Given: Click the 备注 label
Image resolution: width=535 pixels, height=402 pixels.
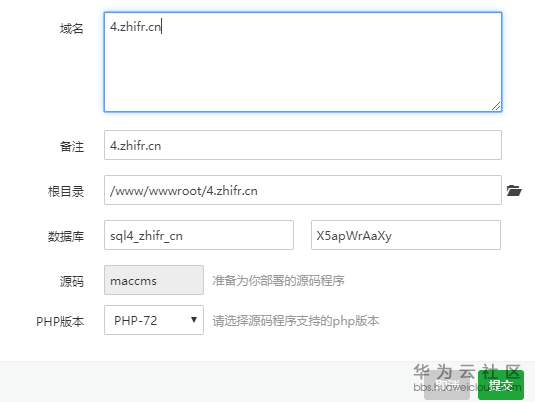Looking at the screenshot, I should click(72, 146).
